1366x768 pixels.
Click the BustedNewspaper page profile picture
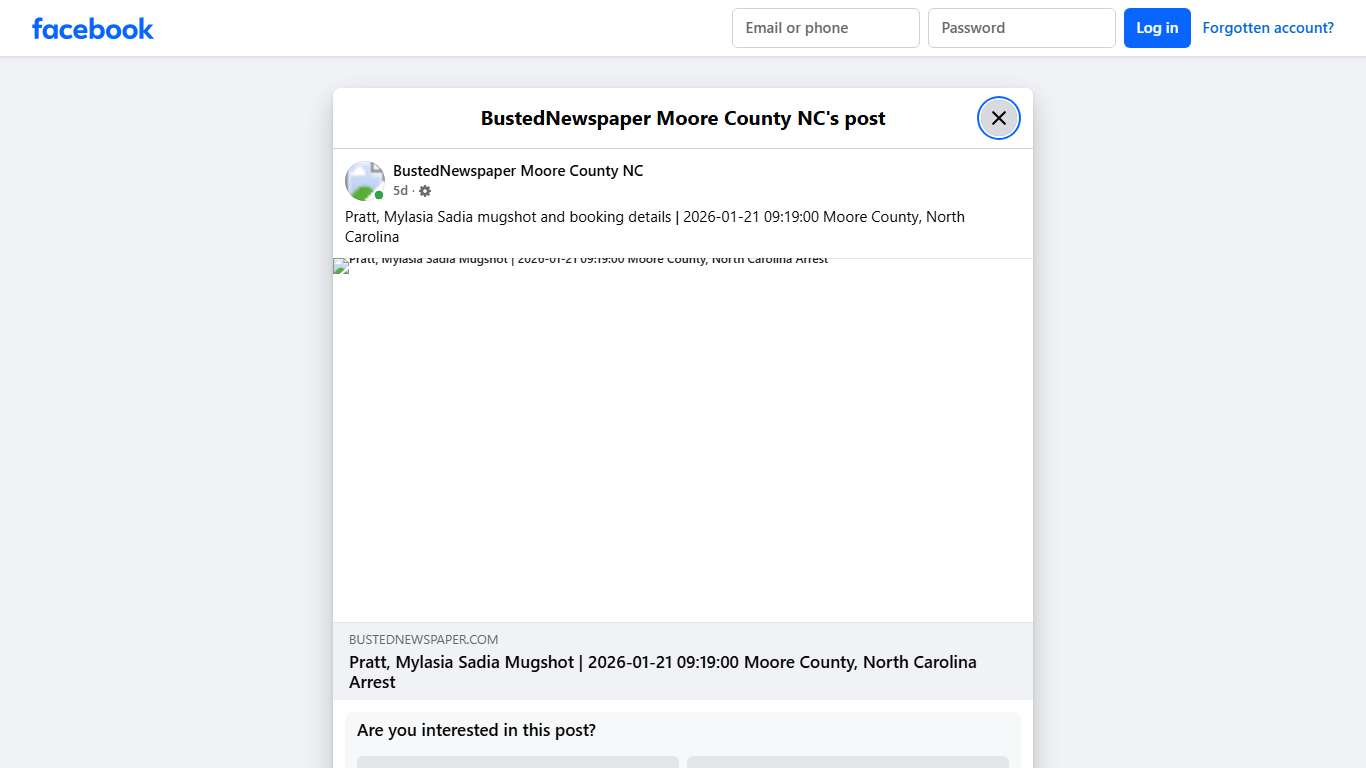[364, 180]
